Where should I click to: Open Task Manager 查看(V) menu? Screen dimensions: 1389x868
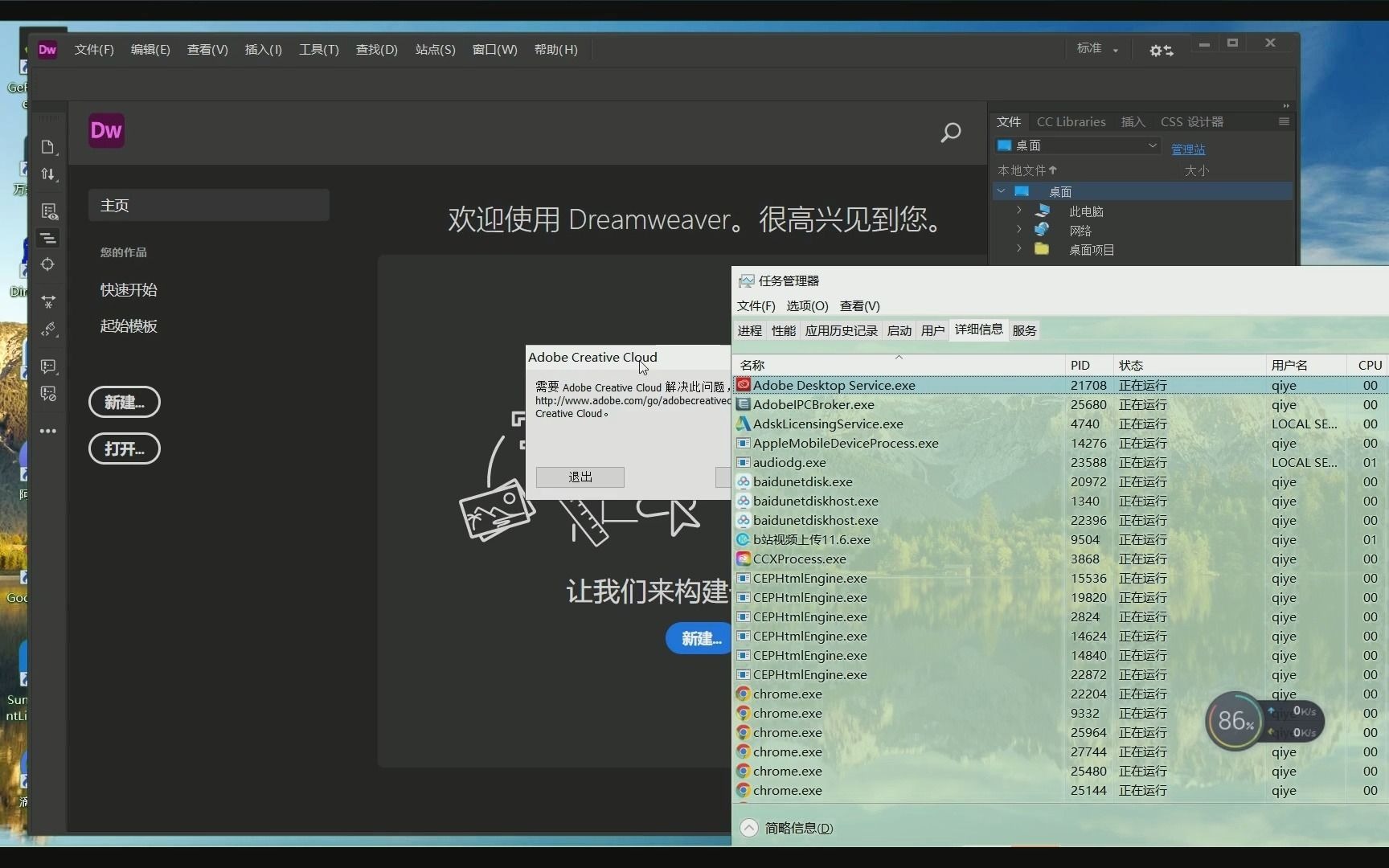click(x=859, y=305)
